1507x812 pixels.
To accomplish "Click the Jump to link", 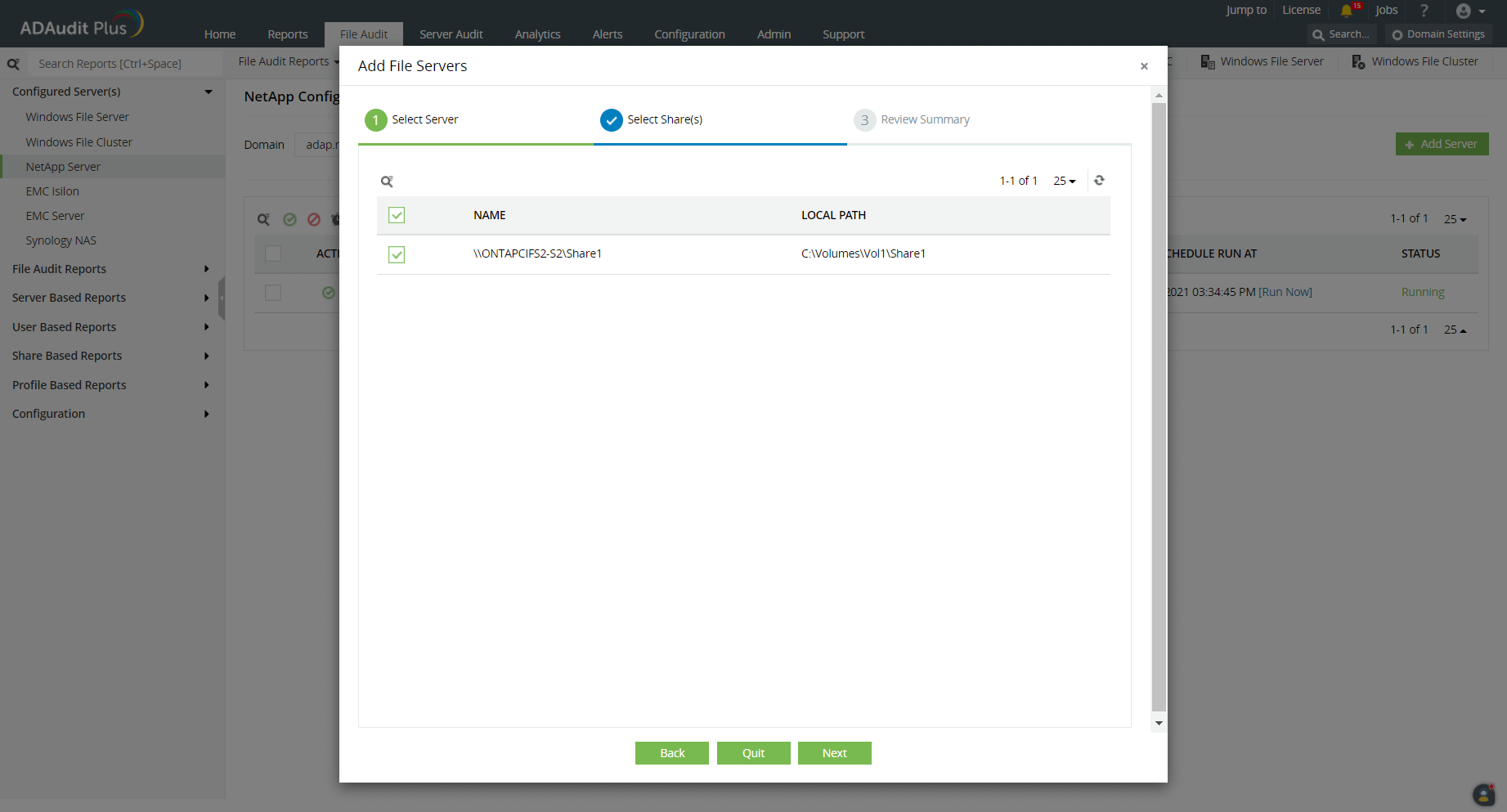I will (1246, 11).
